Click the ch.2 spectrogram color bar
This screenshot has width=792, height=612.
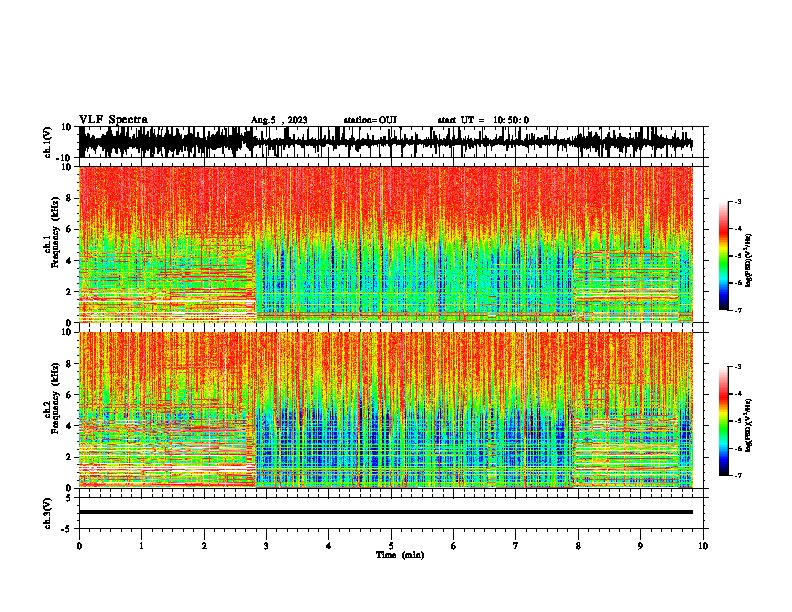(724, 421)
